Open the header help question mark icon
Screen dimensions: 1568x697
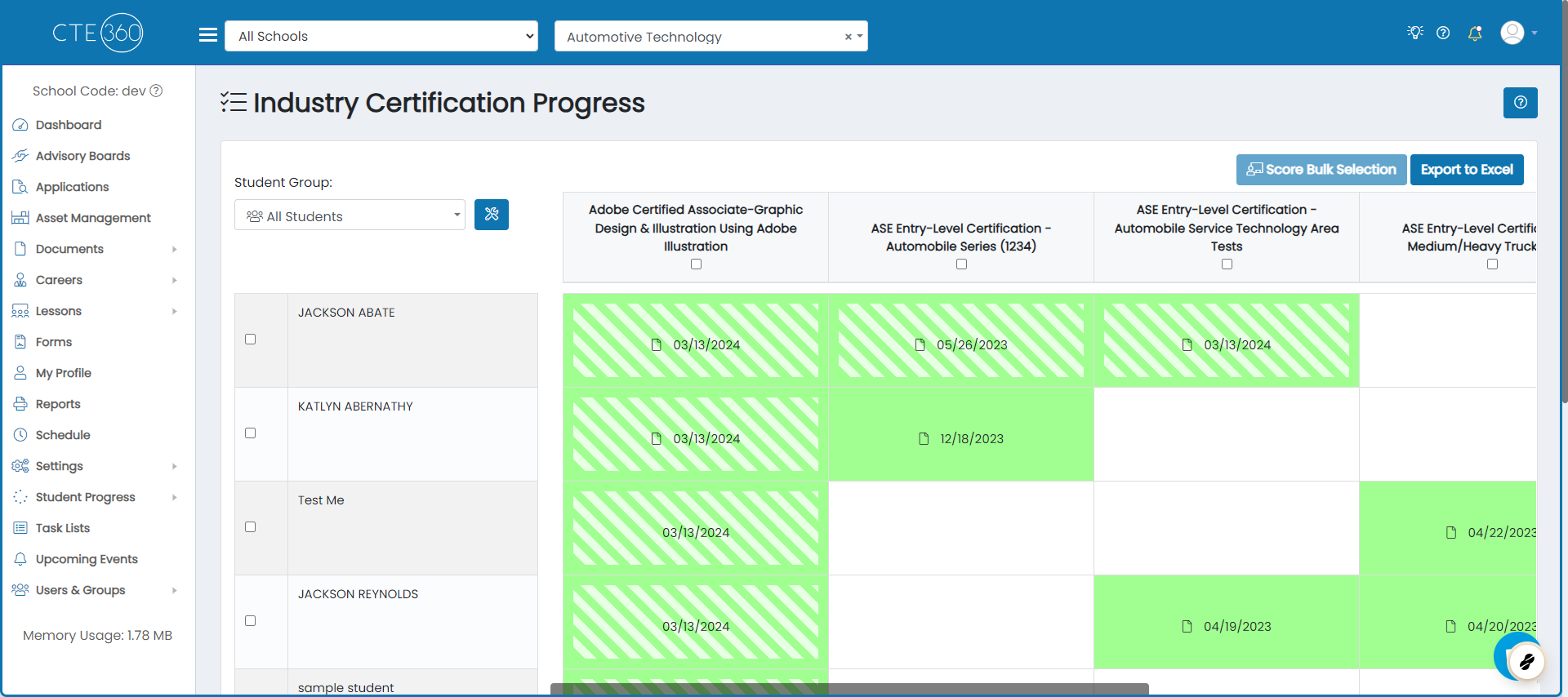(x=1443, y=33)
